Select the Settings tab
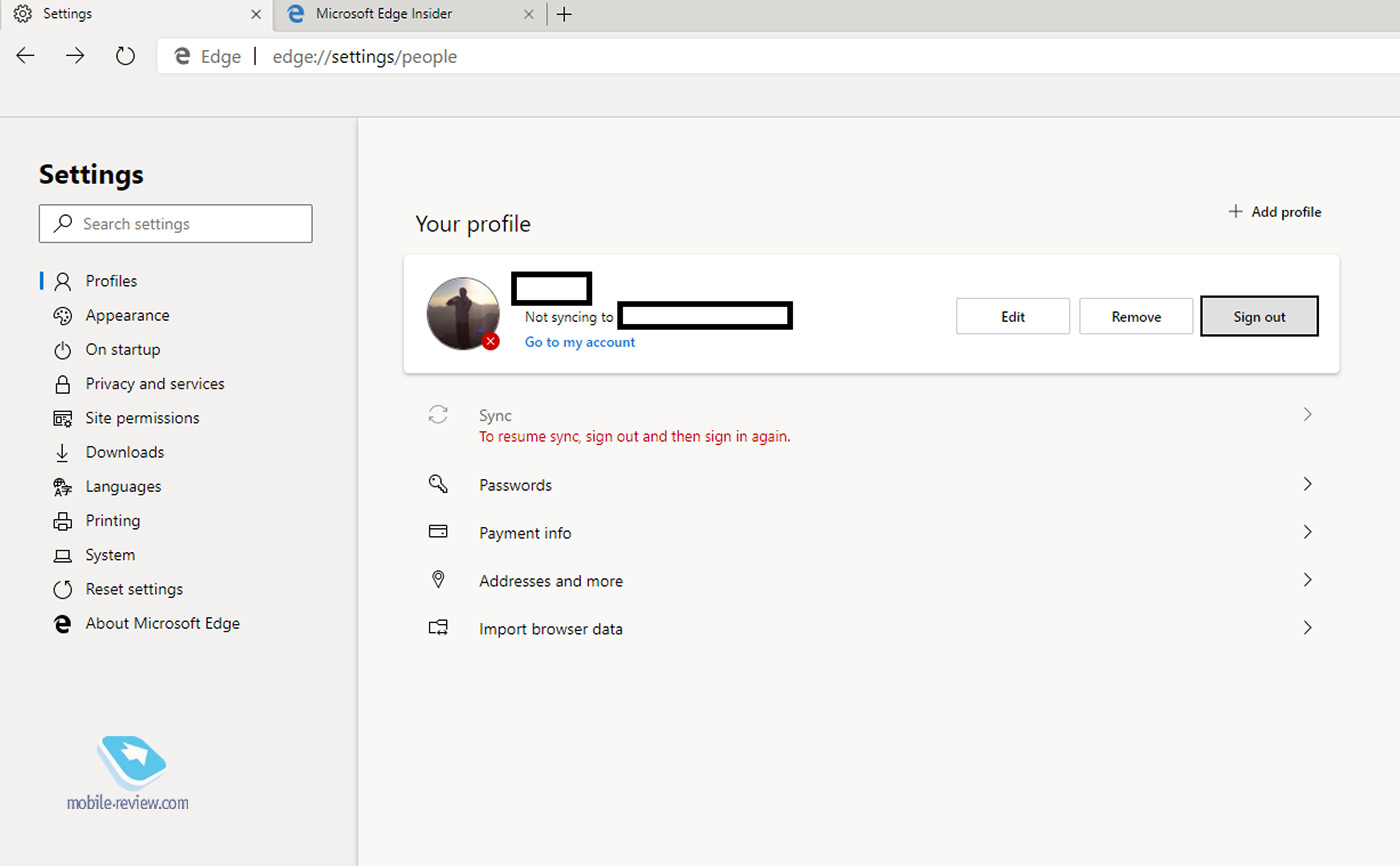This screenshot has height=866, width=1400. 136,14
